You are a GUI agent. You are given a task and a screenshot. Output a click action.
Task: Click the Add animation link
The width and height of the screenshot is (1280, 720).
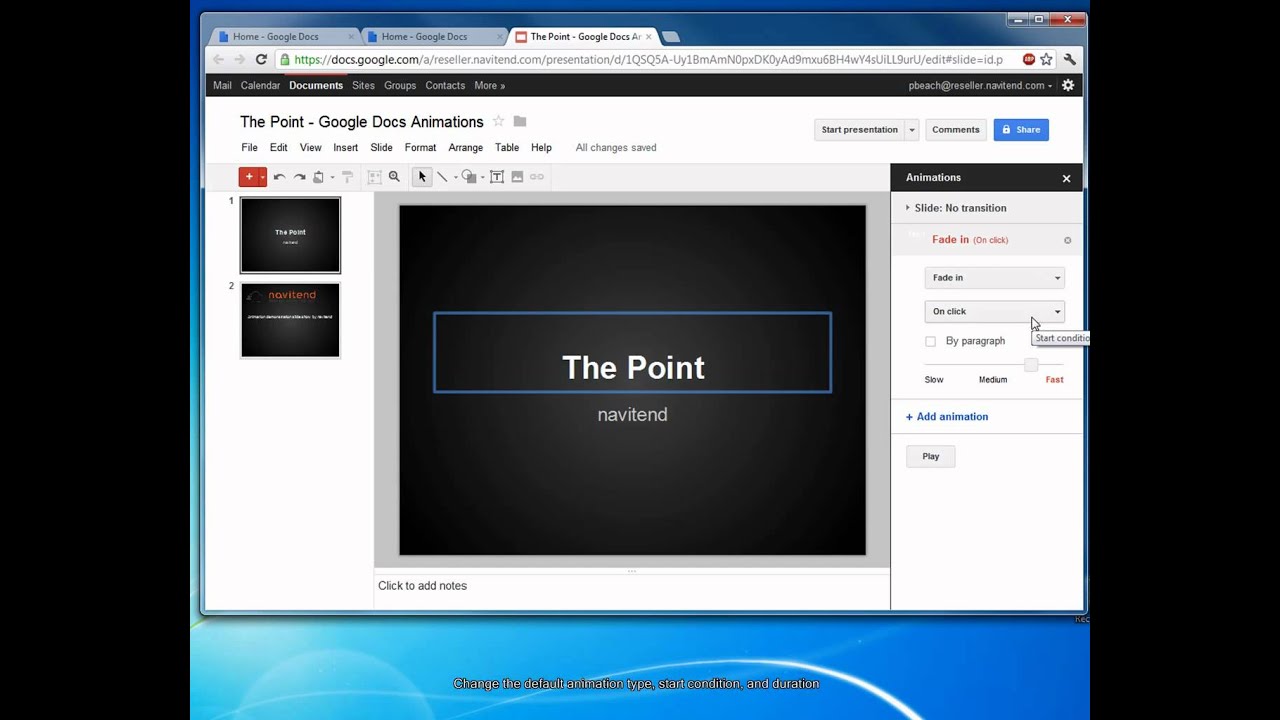[947, 417]
